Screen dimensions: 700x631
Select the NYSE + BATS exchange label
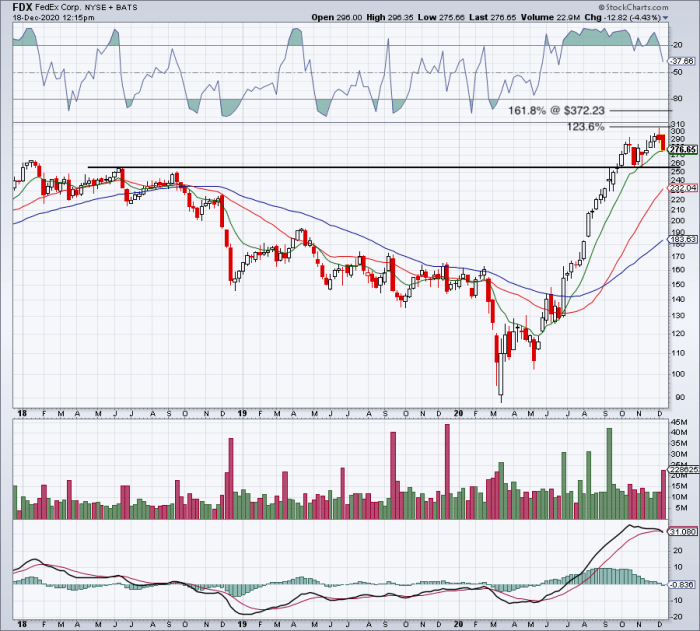pyautogui.click(x=111, y=8)
